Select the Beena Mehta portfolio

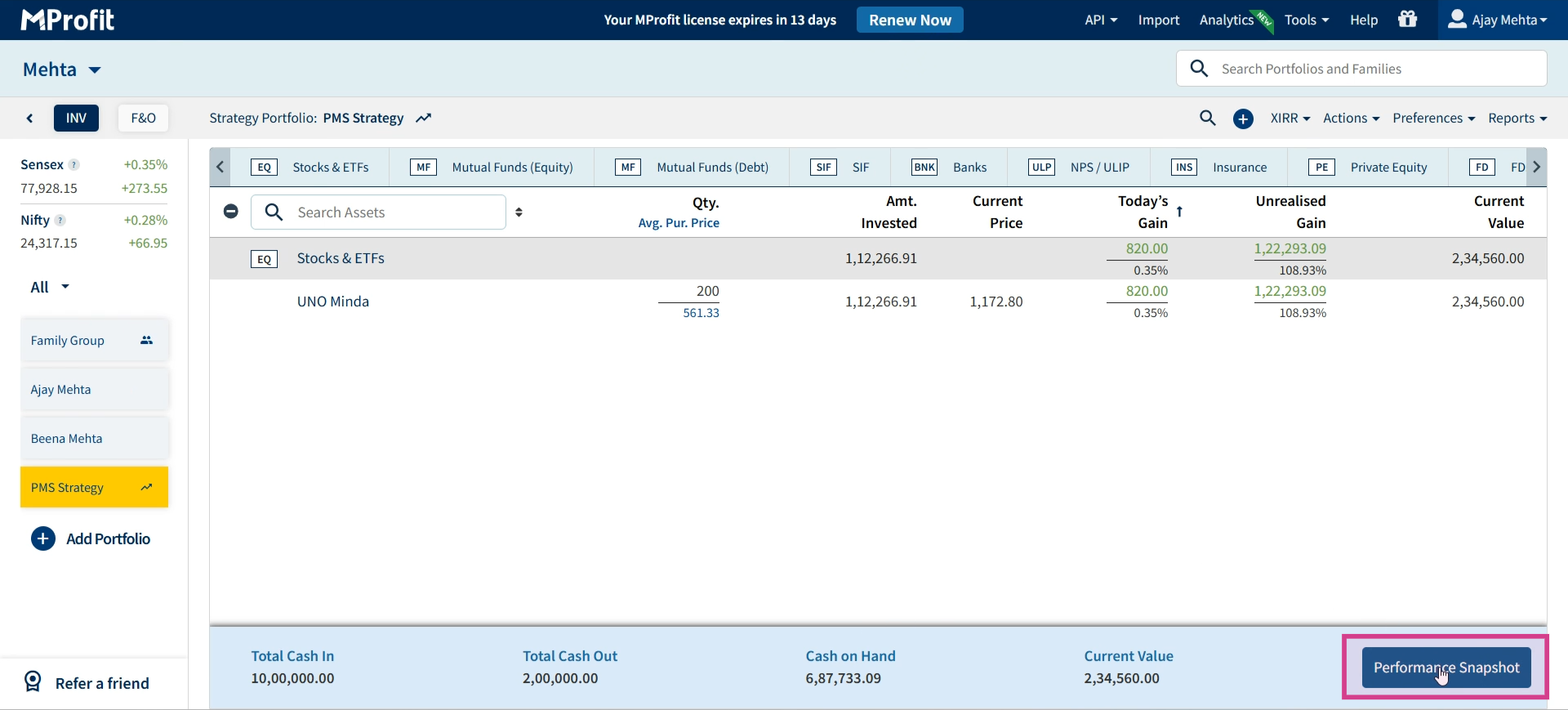coord(95,438)
